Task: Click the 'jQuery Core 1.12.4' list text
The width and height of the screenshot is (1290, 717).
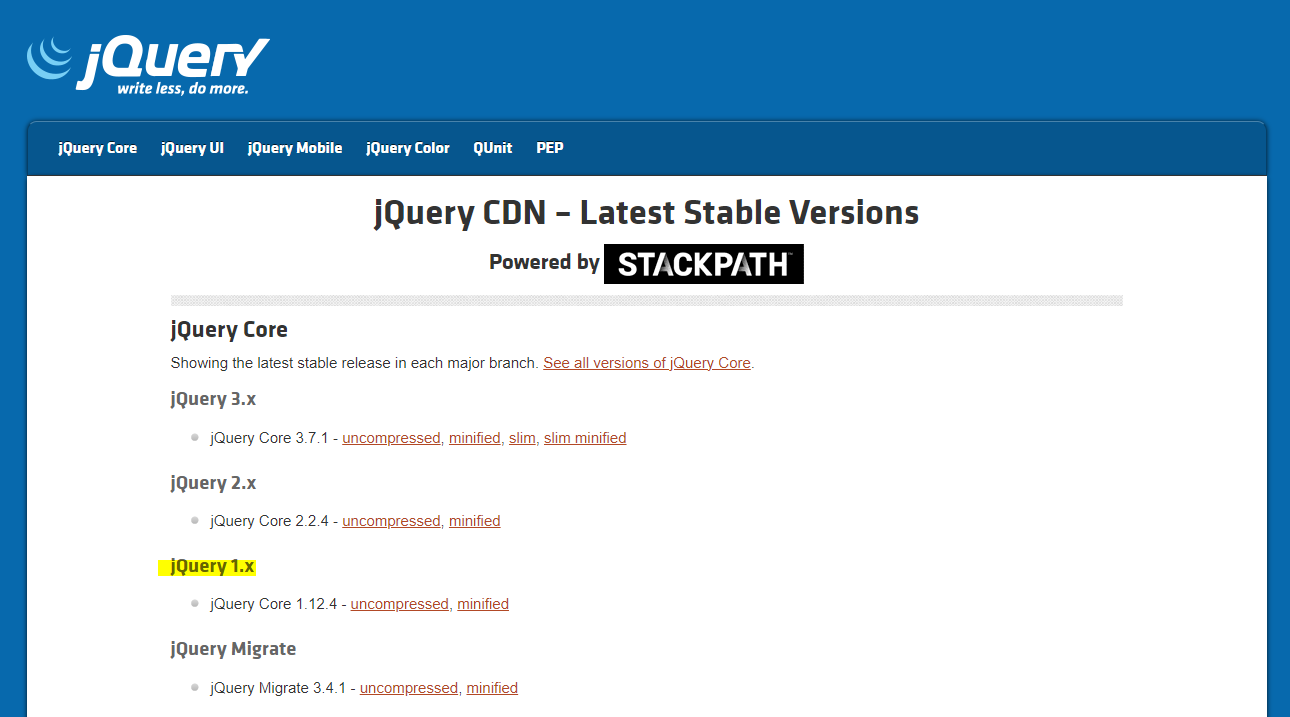Action: coord(274,604)
